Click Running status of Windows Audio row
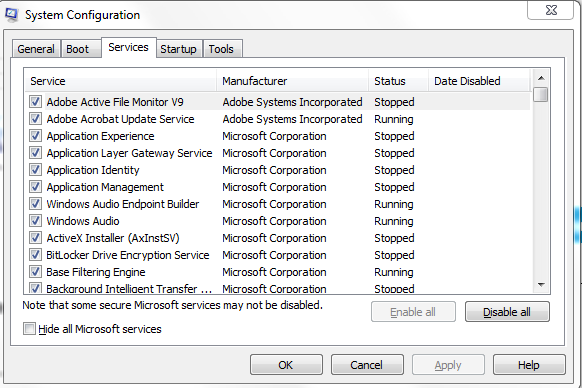 (394, 221)
